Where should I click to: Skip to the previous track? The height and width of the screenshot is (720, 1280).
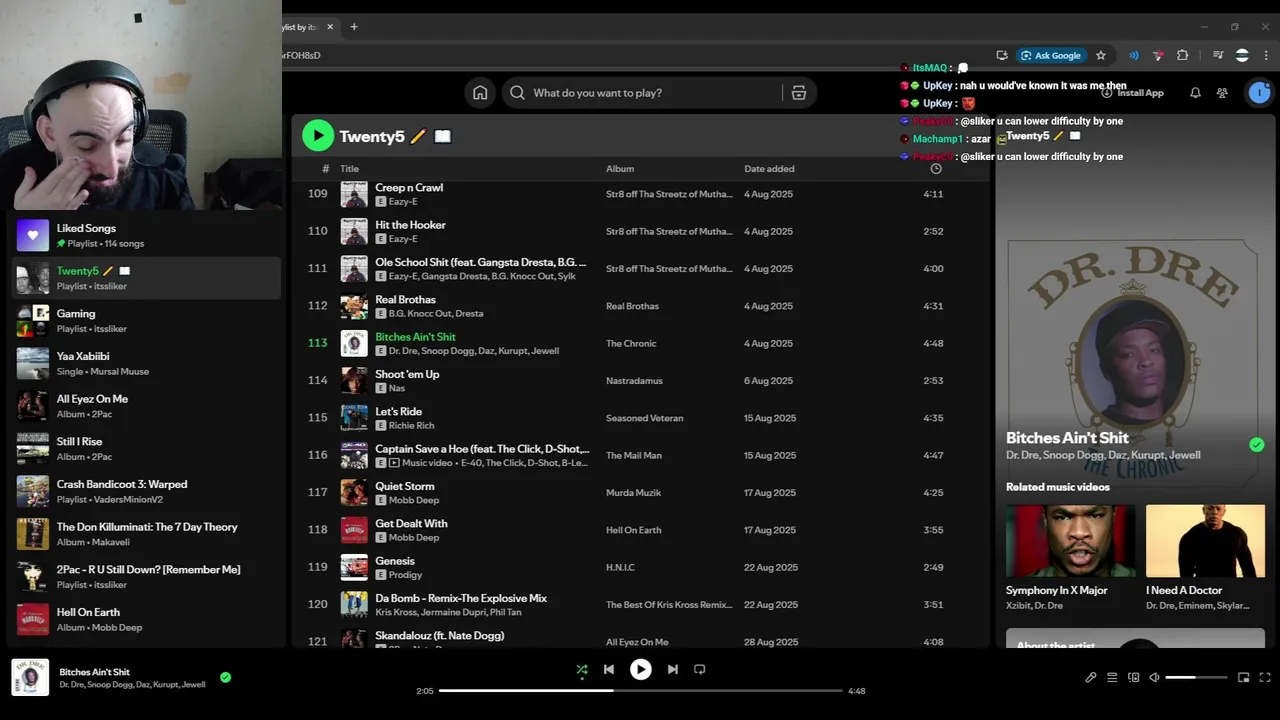(609, 670)
